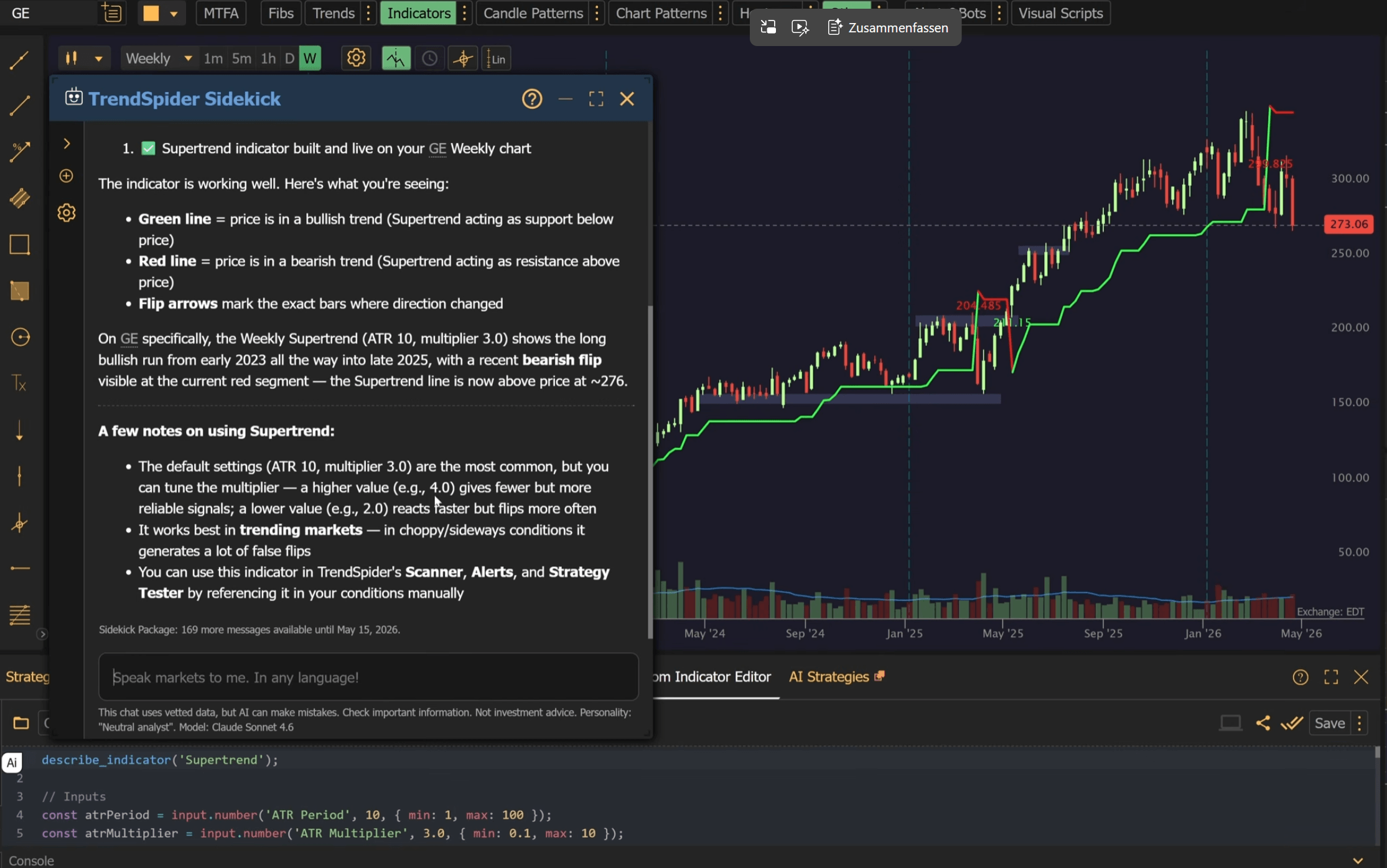Switch to 1h timeframe
The width and height of the screenshot is (1387, 868).
[268, 58]
